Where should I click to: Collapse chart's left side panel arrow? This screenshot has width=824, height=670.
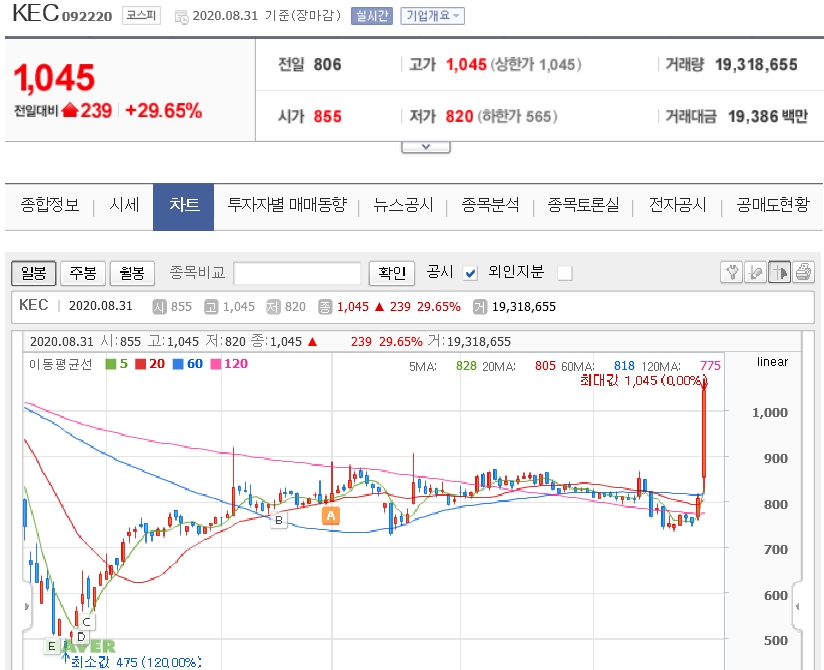pyautogui.click(x=27, y=606)
